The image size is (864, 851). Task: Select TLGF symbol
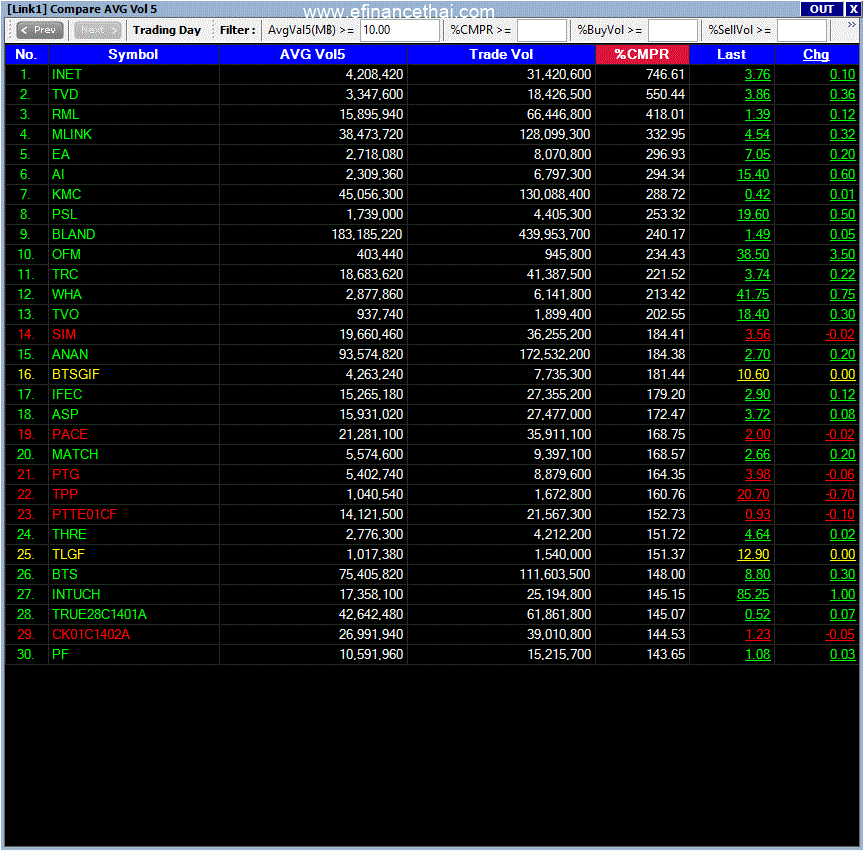click(x=68, y=554)
